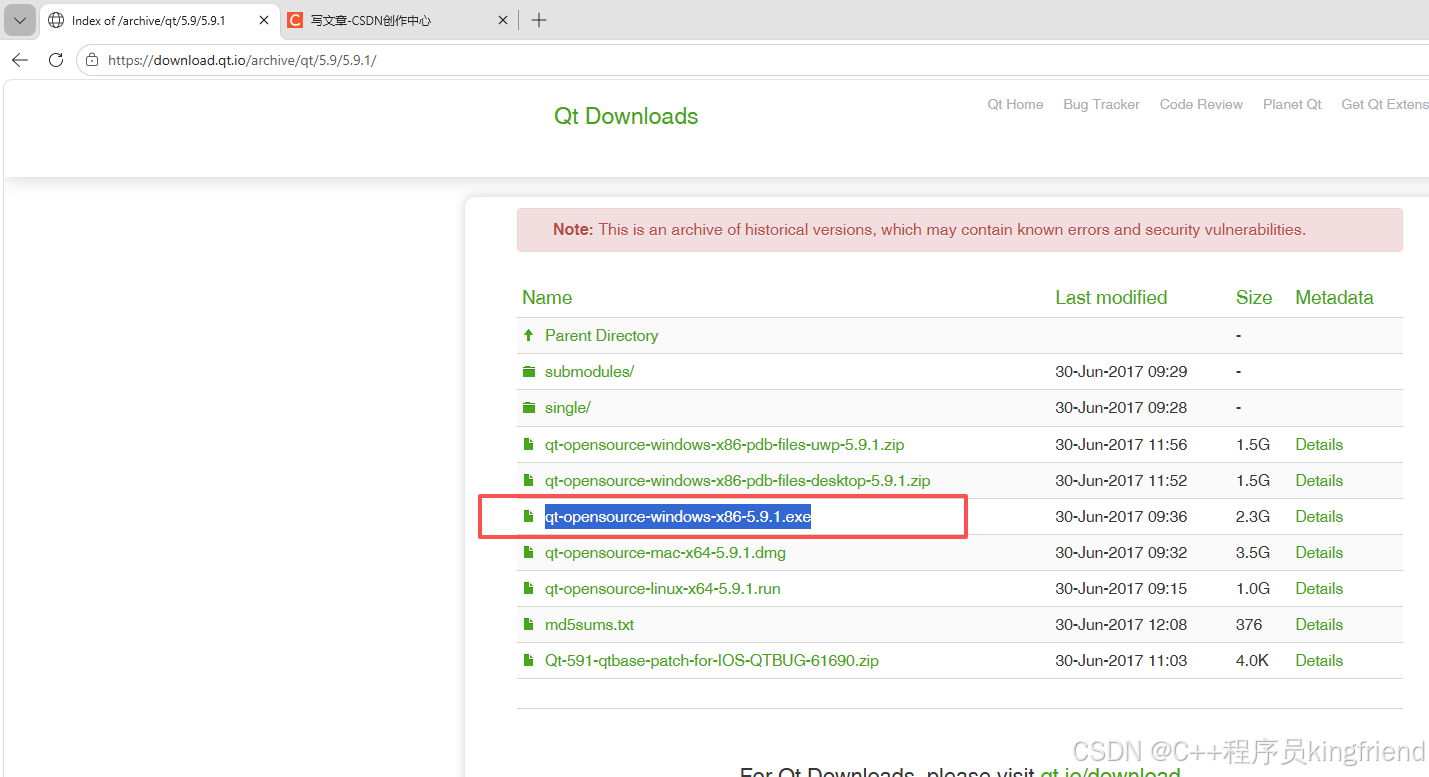Image resolution: width=1429 pixels, height=777 pixels.
Task: Click the 30-Jun-2017 09:15 timestamp
Action: click(1121, 588)
